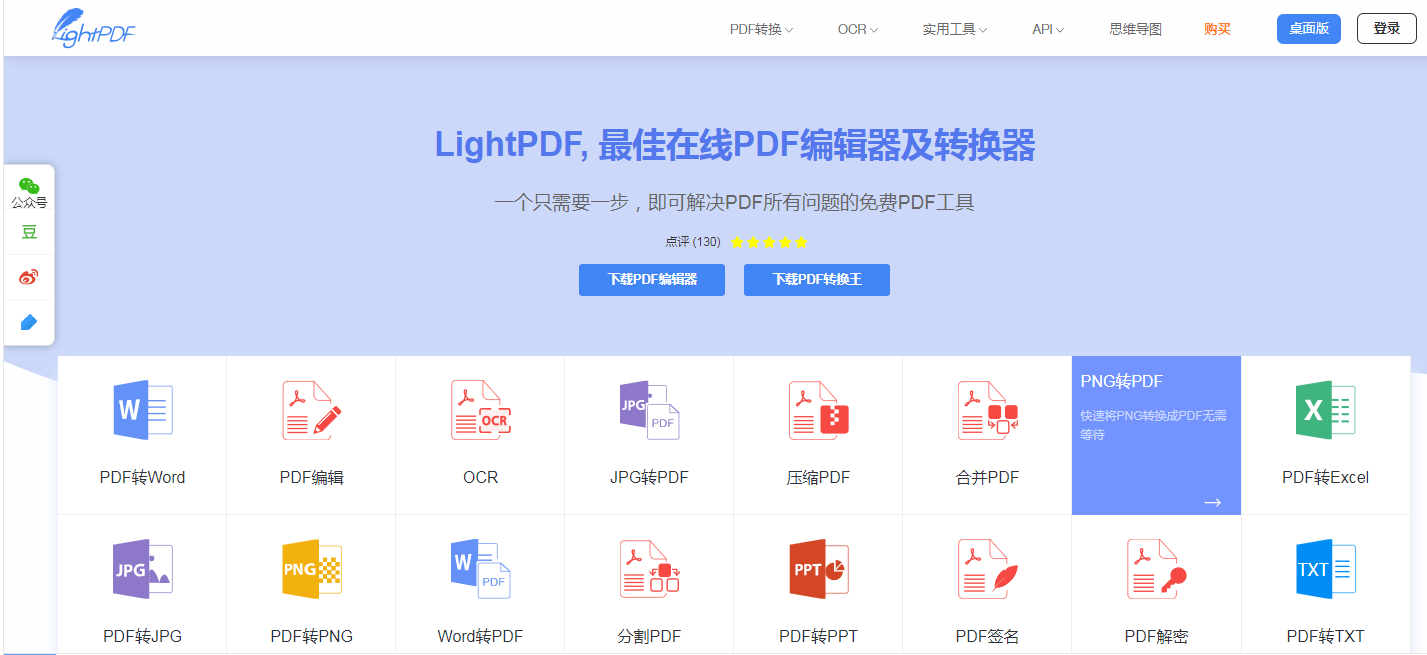Click the PDF转Excel label text
This screenshot has height=655, width=1427.
coord(1325,477)
